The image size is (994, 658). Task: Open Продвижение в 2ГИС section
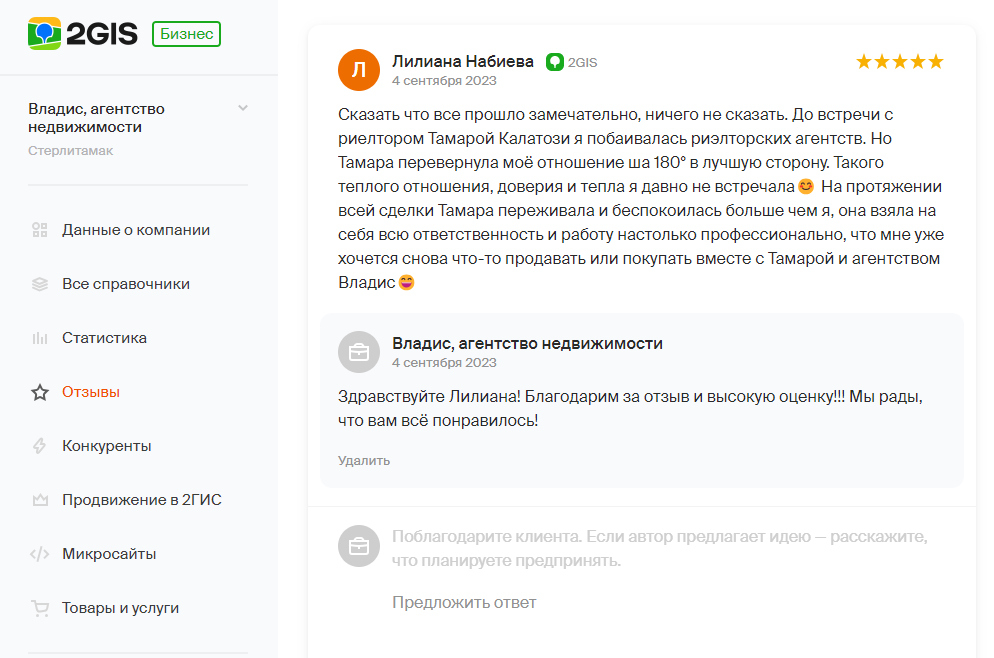coord(142,500)
